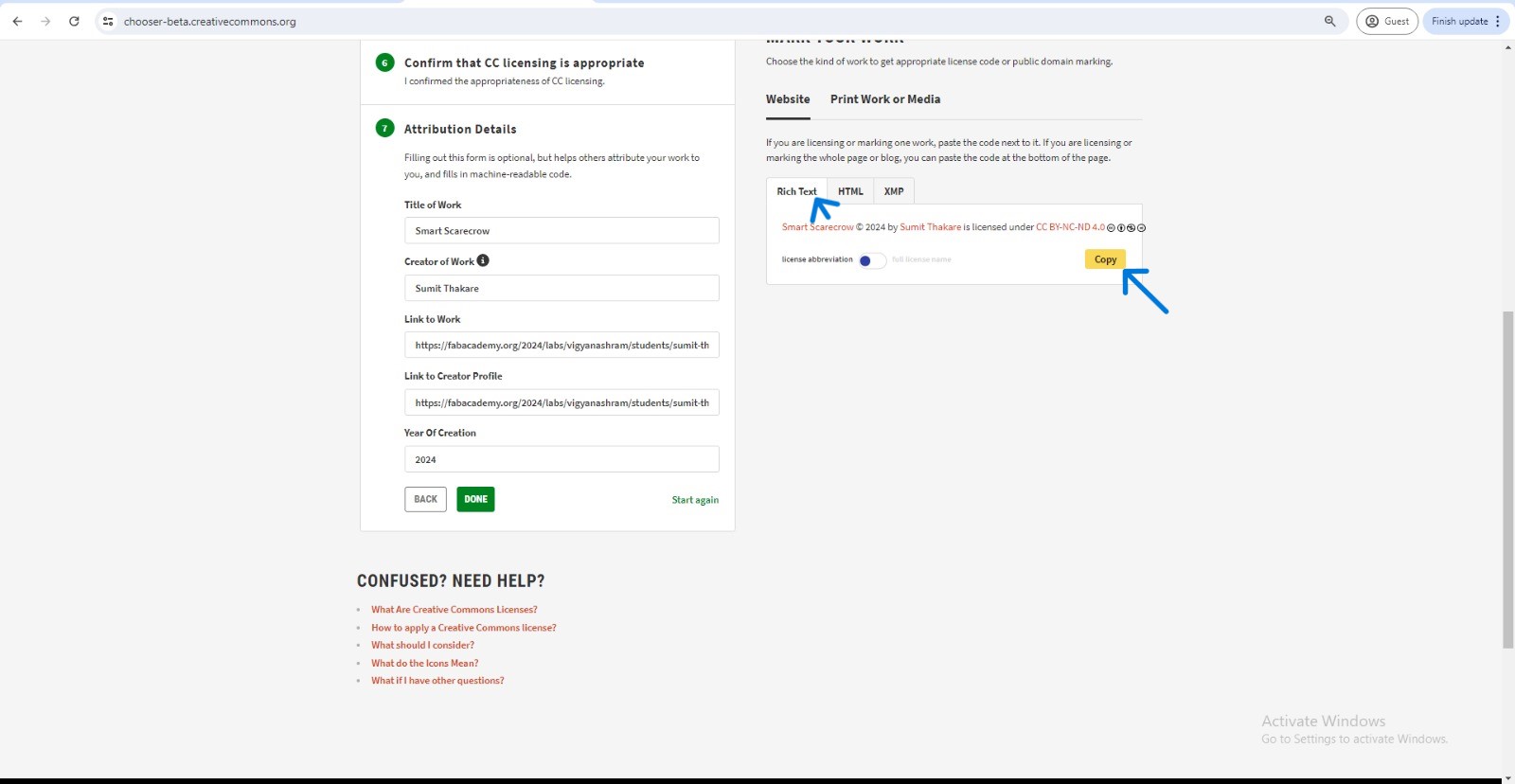
Task: Open Confirm that CC licensing is appropriate step
Action: click(524, 62)
